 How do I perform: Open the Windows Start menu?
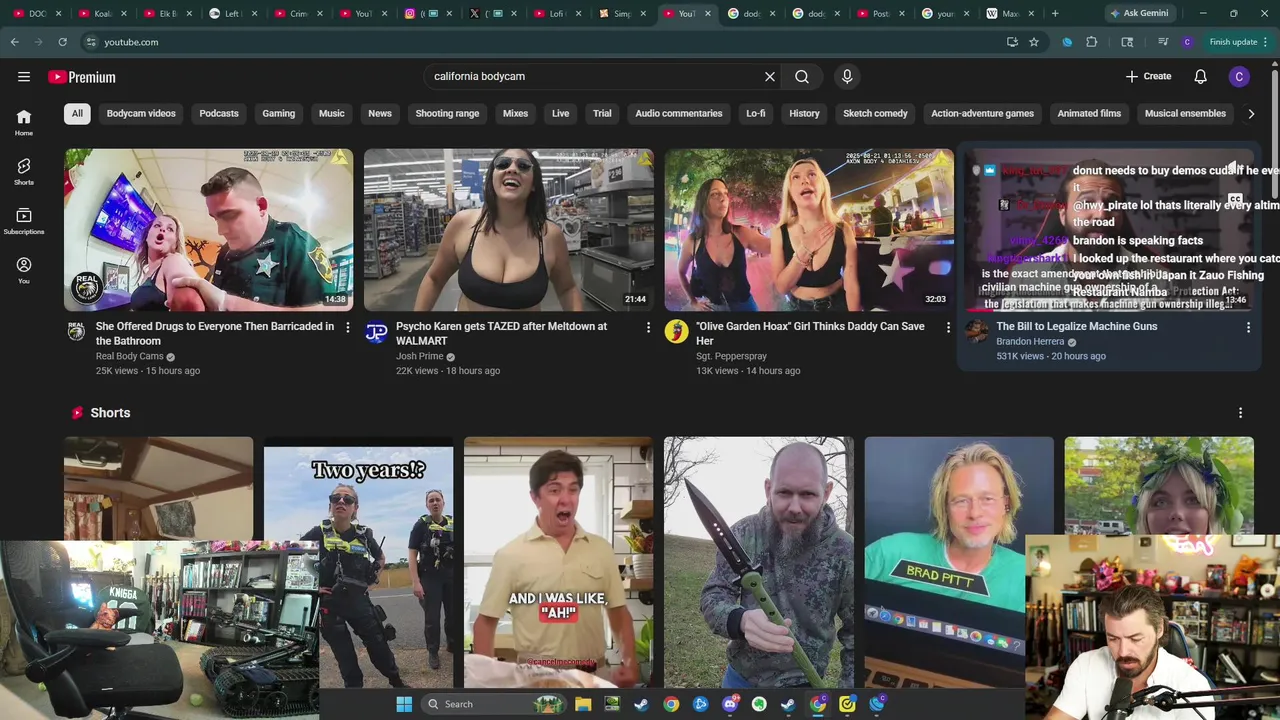pyautogui.click(x=404, y=704)
